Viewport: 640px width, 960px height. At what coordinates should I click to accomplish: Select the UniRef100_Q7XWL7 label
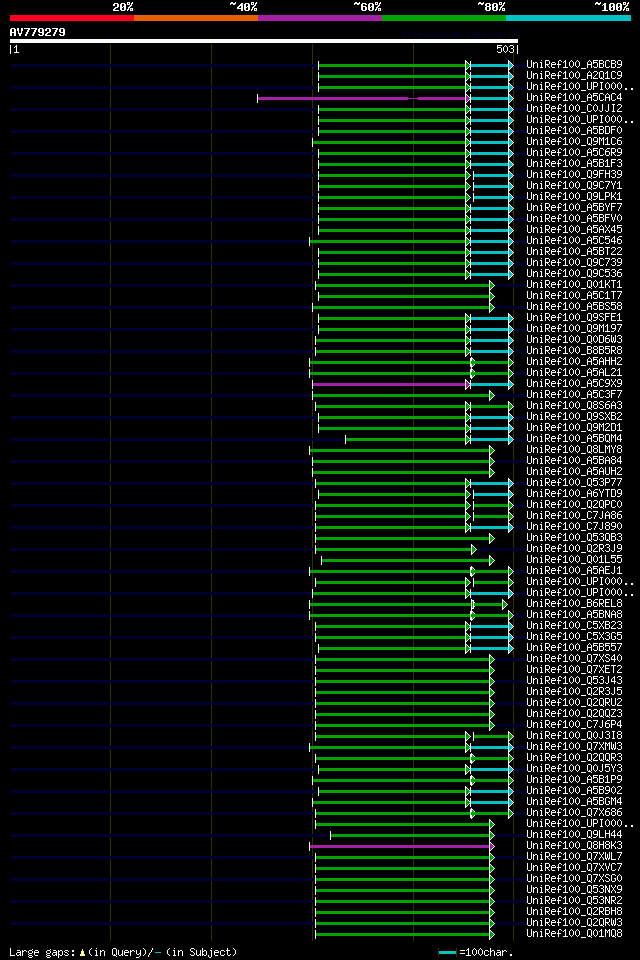coord(574,858)
